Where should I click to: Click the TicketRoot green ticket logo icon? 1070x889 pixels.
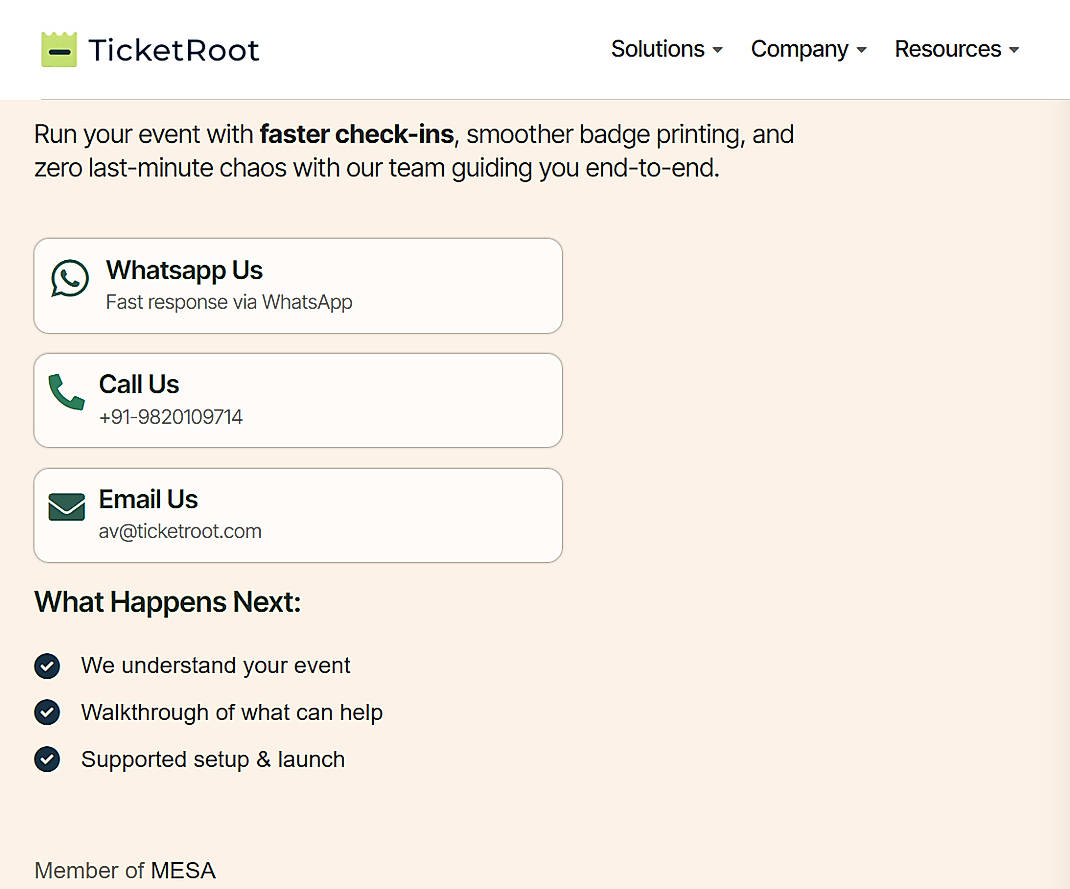point(59,49)
